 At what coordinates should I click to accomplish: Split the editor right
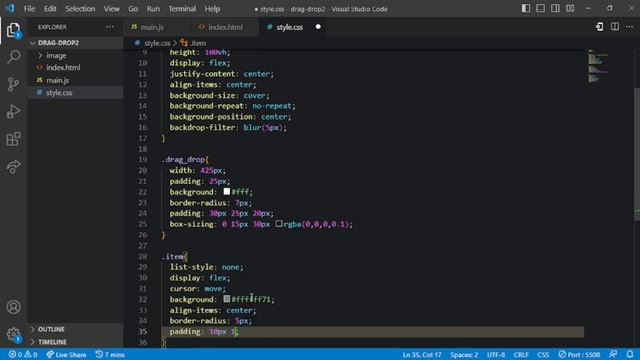[615, 27]
